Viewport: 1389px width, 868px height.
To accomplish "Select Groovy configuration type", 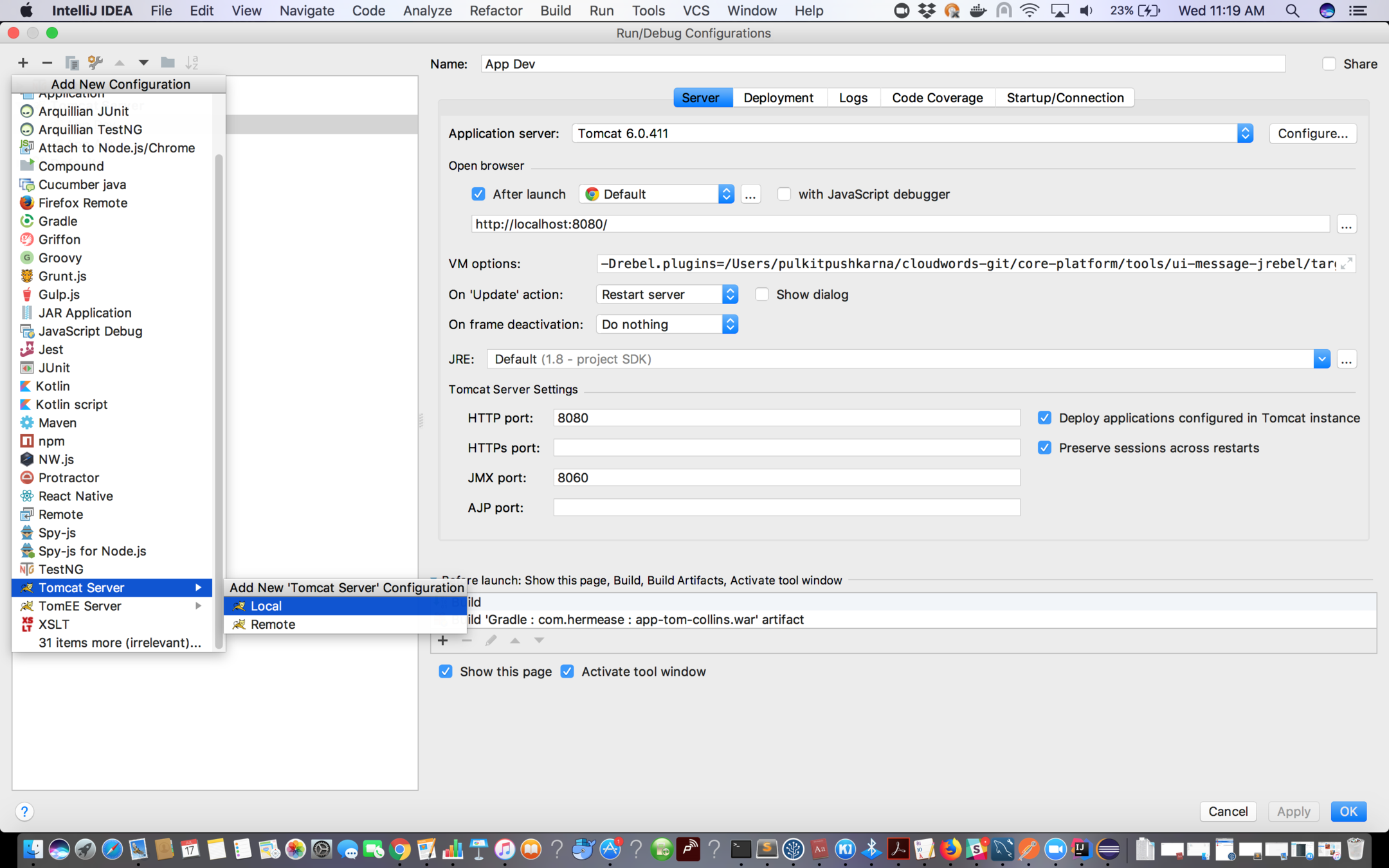I will pos(60,258).
